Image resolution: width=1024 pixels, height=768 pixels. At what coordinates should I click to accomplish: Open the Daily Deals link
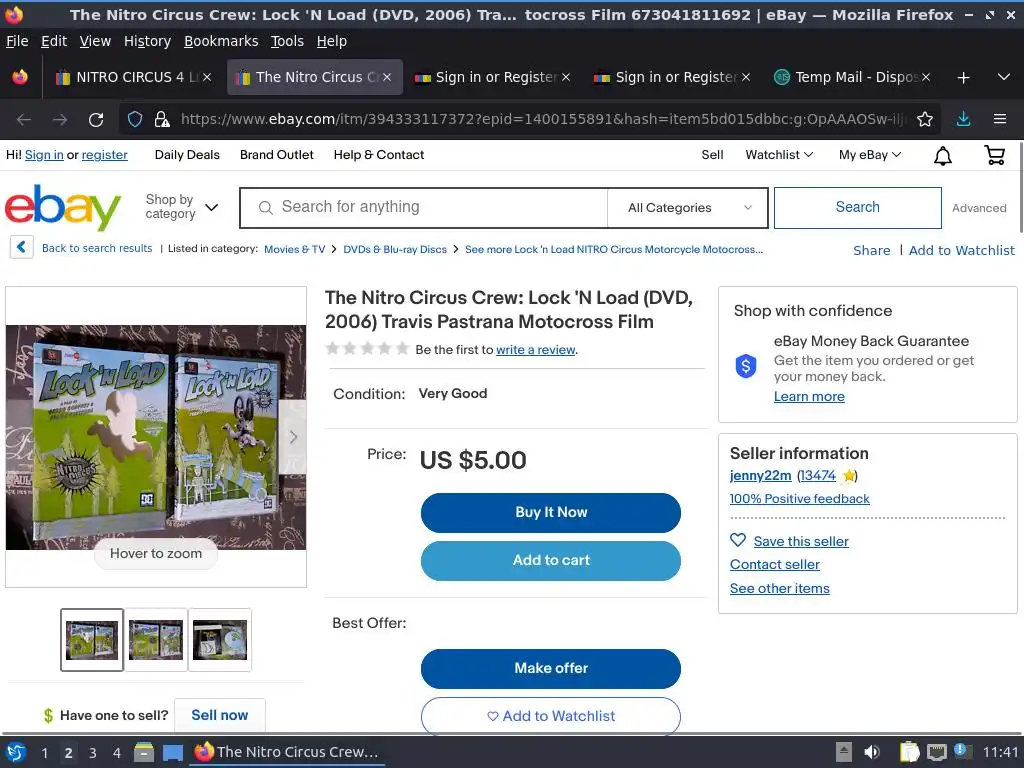[x=187, y=155]
